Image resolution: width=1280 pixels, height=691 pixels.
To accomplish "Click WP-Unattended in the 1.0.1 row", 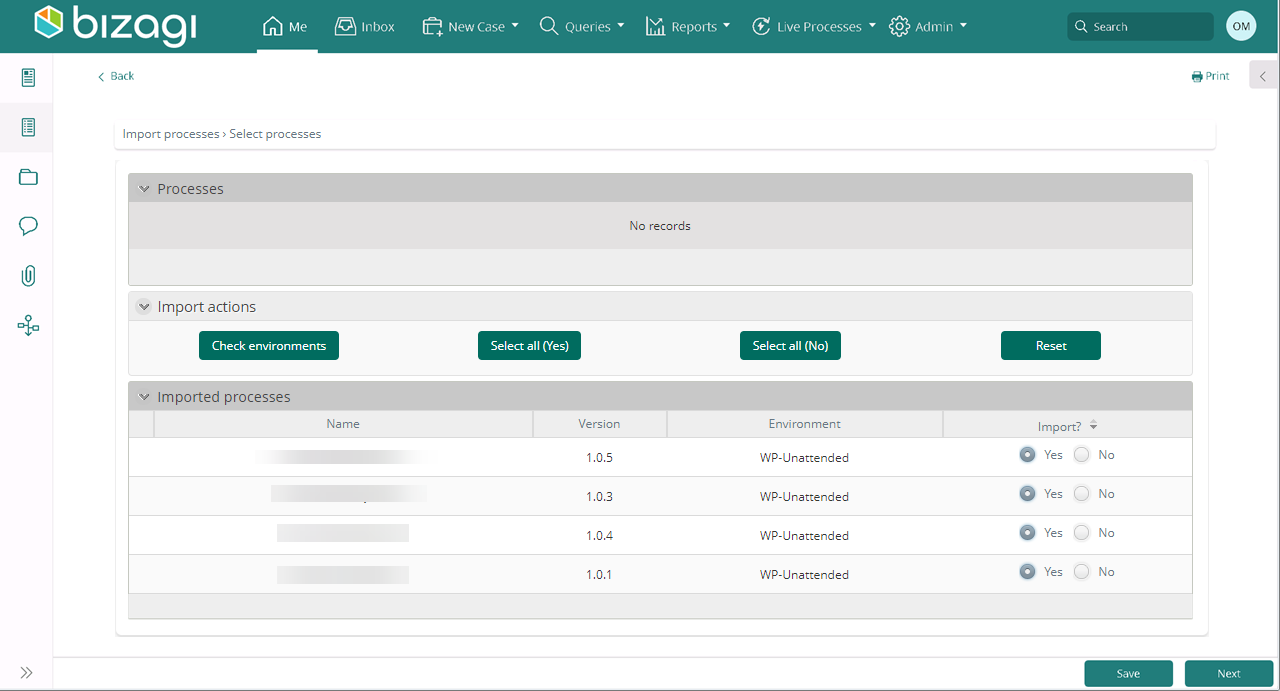I will tap(804, 575).
